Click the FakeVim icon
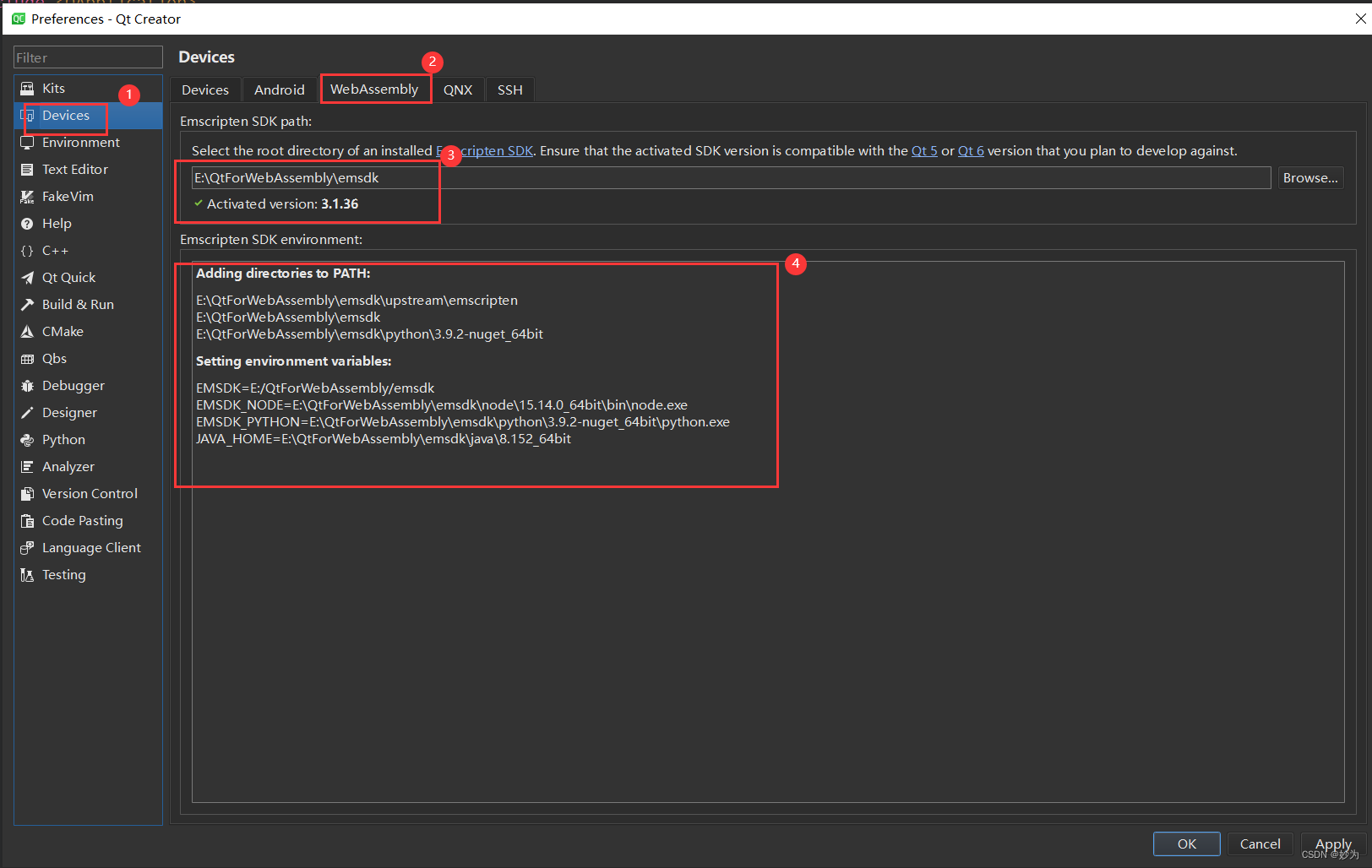 coord(27,197)
